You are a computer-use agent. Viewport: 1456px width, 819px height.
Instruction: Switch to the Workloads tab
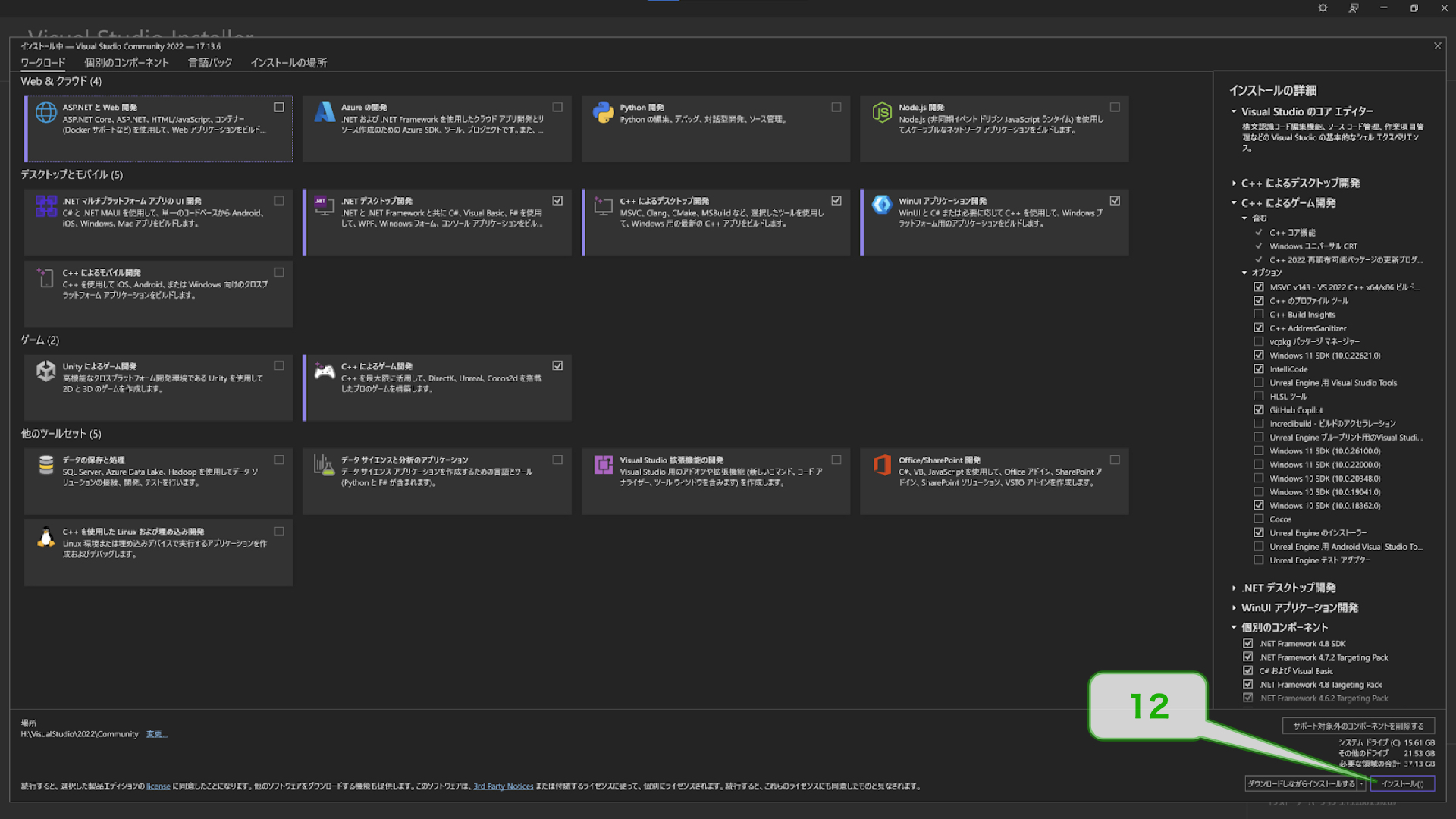(43, 63)
